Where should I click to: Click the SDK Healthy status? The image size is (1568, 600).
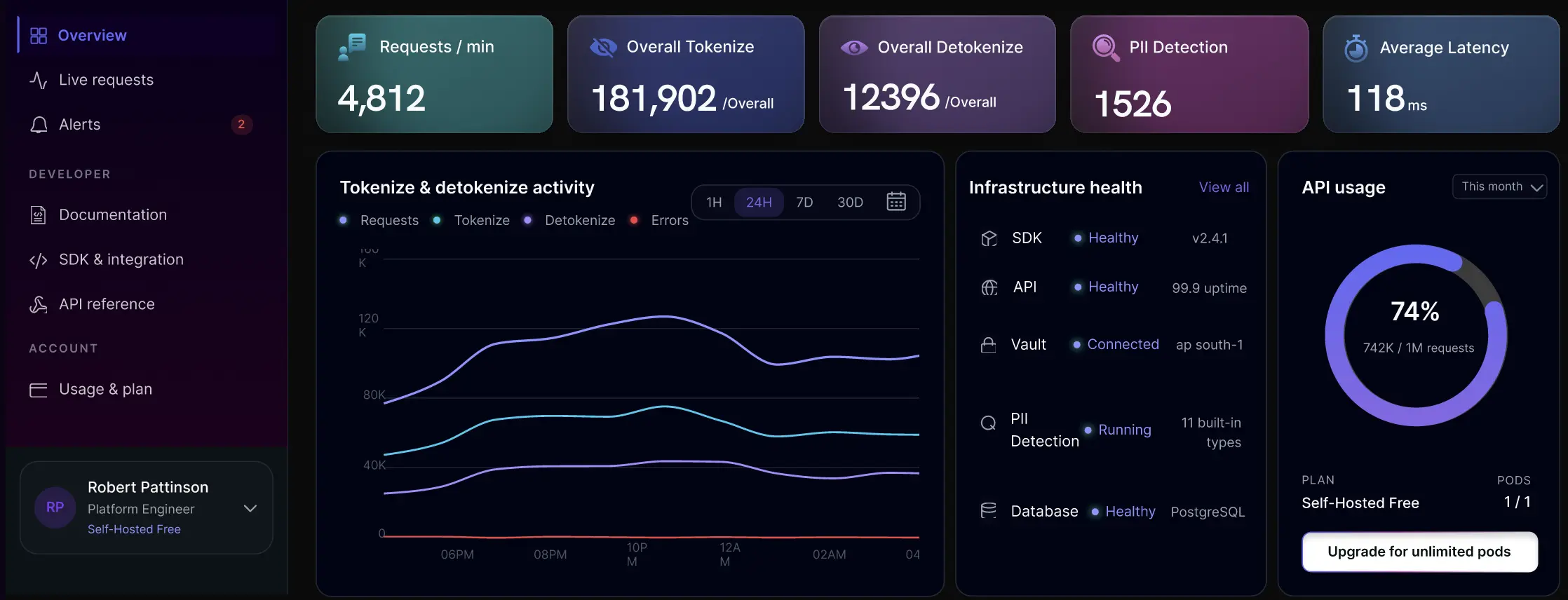1106,238
